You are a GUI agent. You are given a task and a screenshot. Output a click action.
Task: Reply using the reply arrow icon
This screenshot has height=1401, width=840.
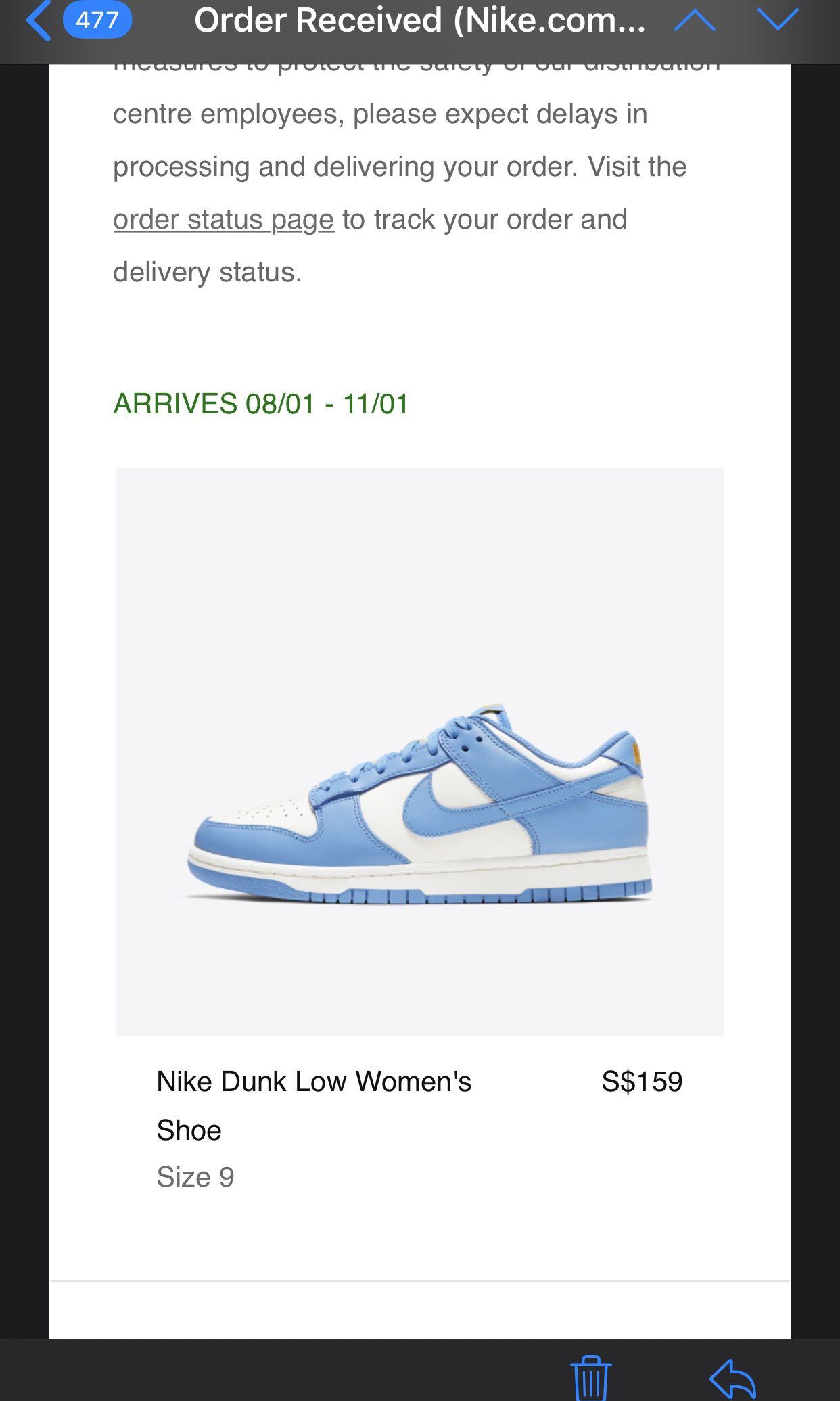click(733, 1379)
